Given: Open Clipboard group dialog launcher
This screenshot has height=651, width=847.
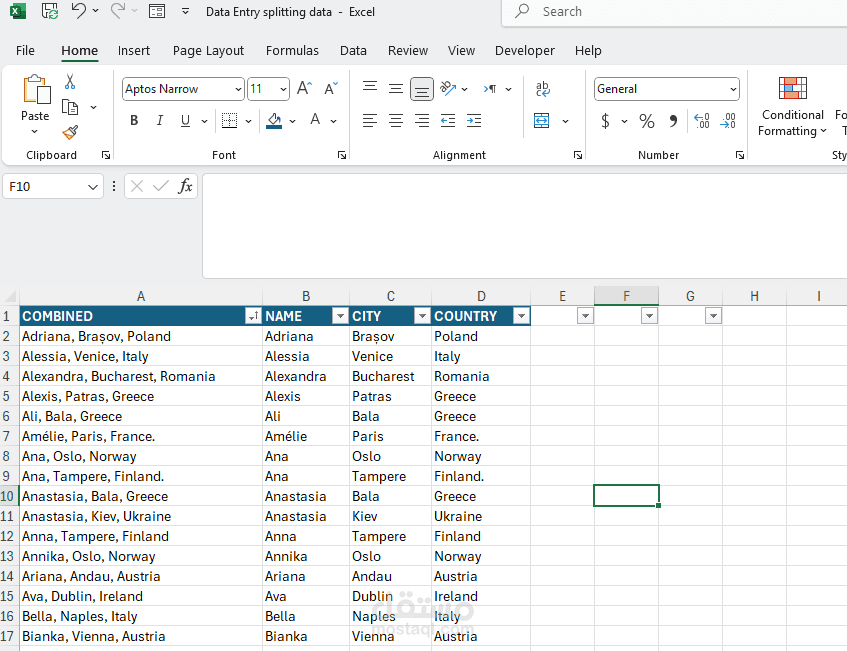Looking at the screenshot, I should 106,156.
